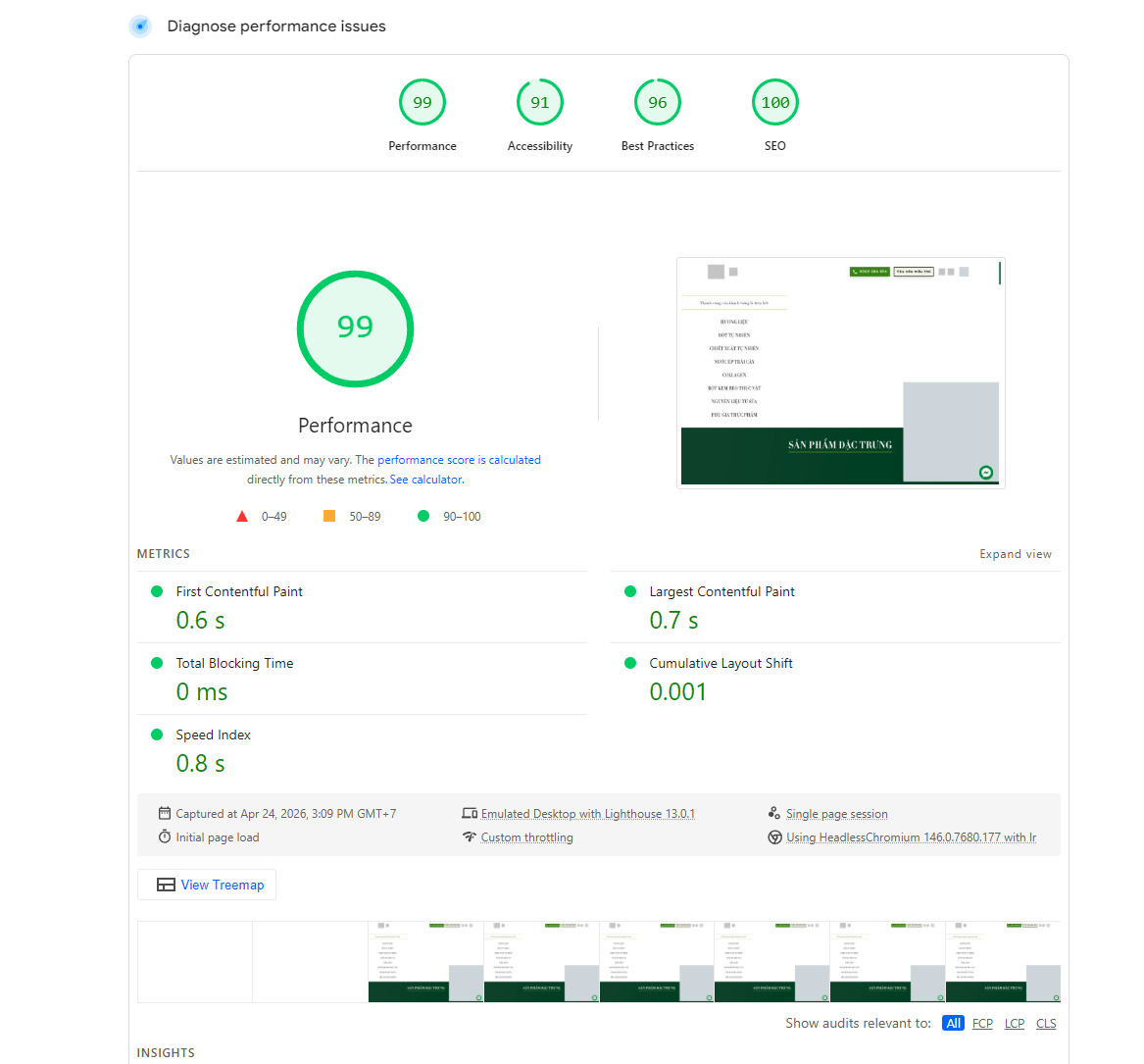
Task: Click the devices icon beside Emulated Desktop
Action: coord(470,813)
